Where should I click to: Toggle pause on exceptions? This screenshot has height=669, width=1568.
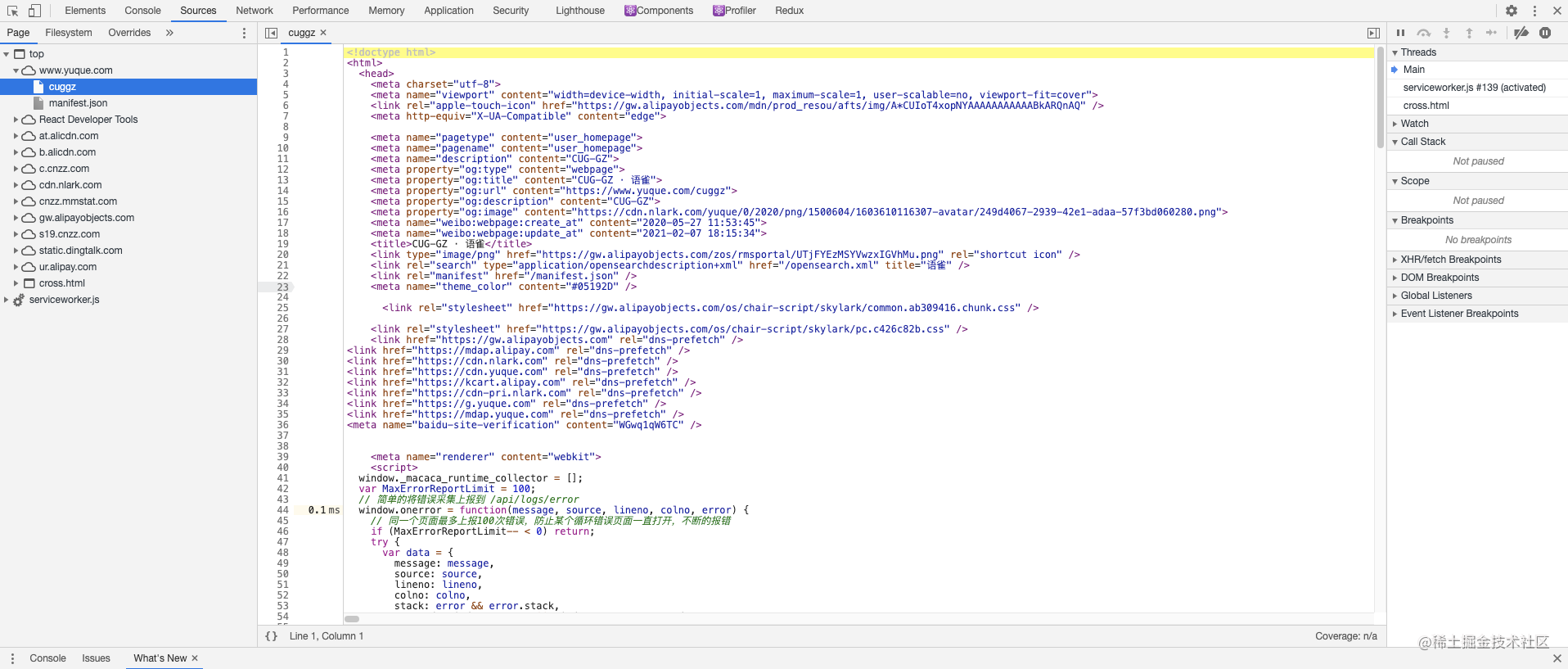pos(1545,33)
